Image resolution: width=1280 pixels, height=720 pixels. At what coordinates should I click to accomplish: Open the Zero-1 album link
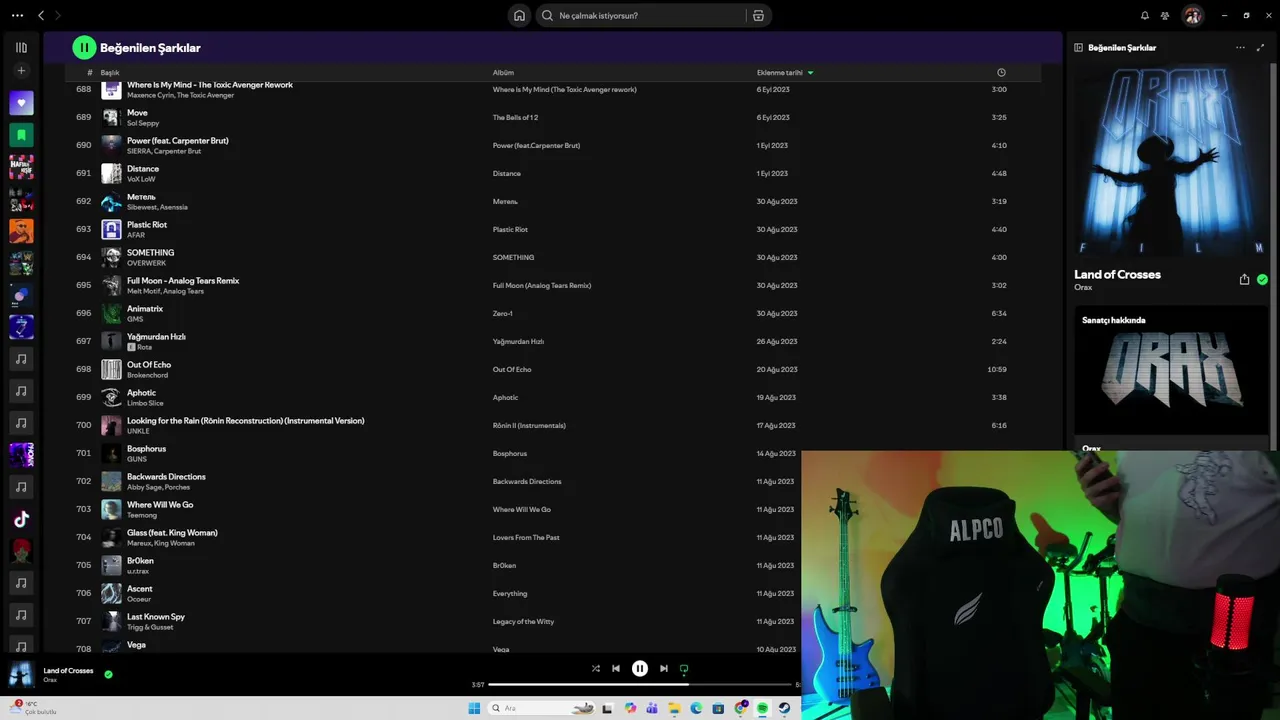(502, 313)
